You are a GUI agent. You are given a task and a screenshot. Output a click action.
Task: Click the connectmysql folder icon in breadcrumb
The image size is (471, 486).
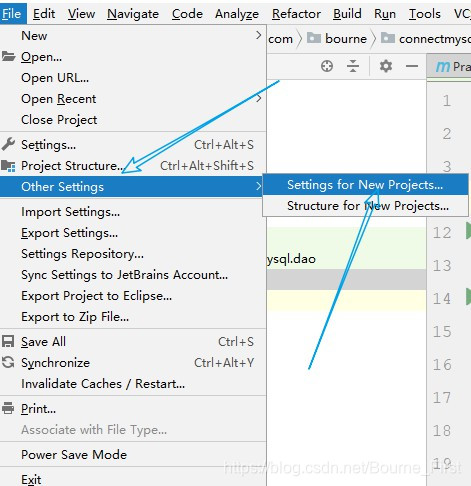coord(388,38)
